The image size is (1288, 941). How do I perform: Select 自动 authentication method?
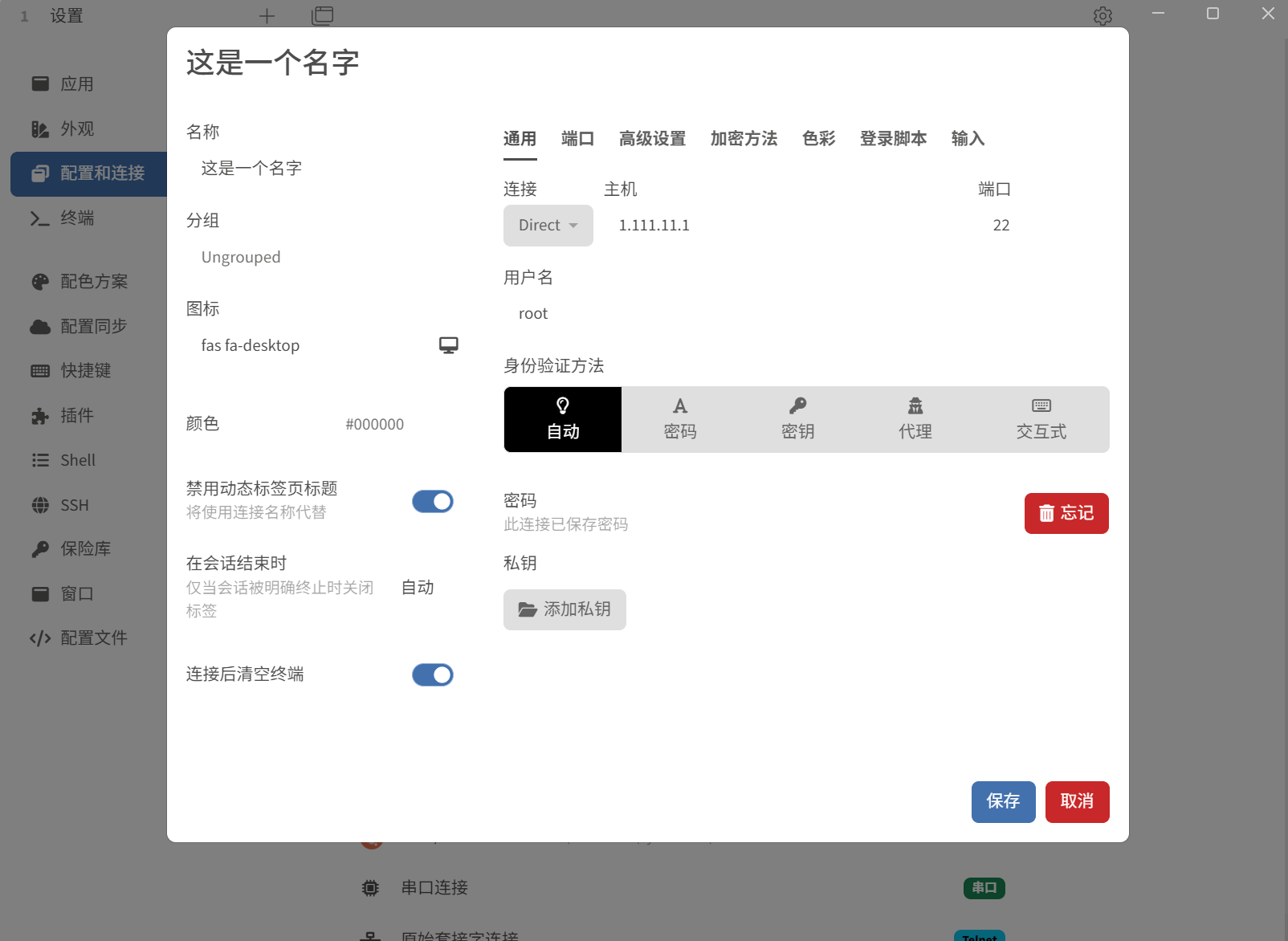click(x=563, y=420)
